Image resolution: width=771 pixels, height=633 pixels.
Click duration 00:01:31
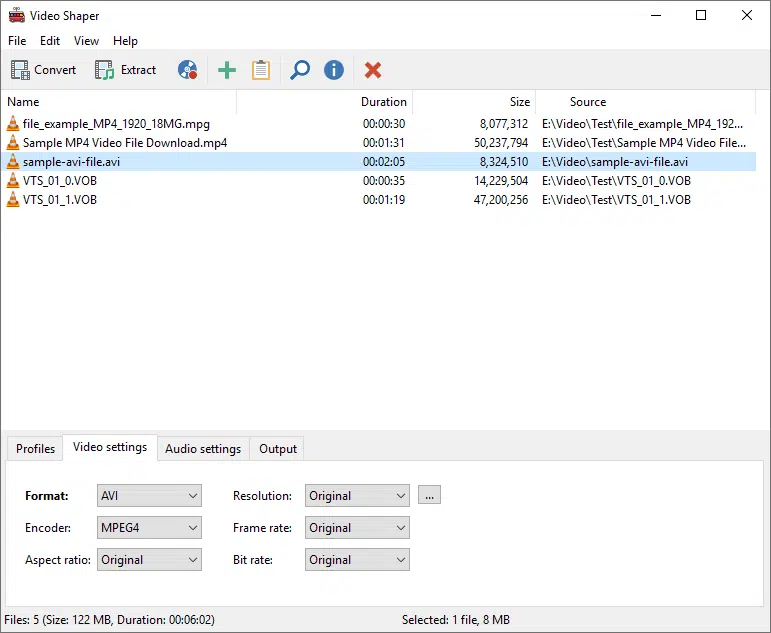[x=384, y=143]
